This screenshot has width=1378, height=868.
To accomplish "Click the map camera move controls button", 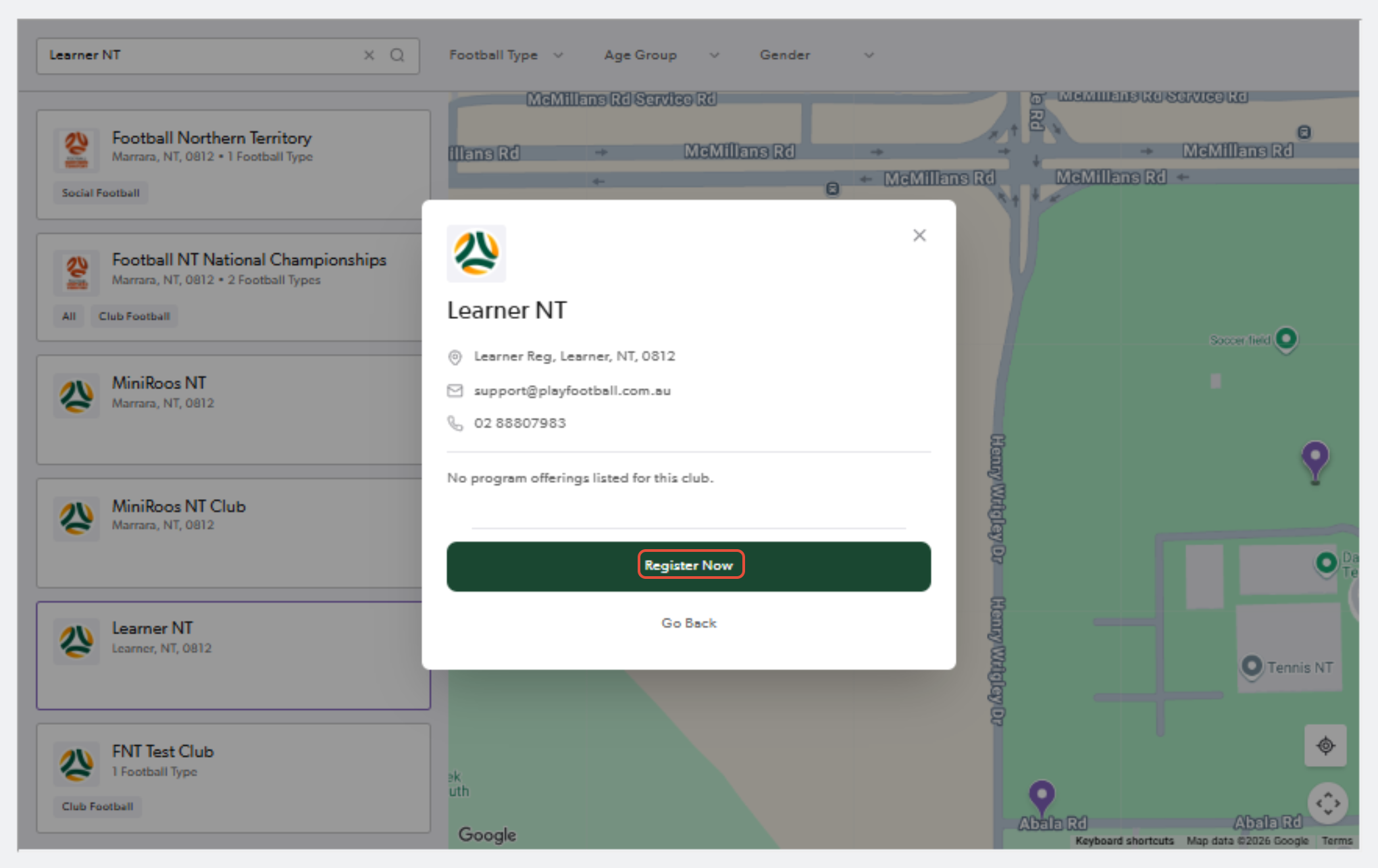I will click(x=1327, y=803).
